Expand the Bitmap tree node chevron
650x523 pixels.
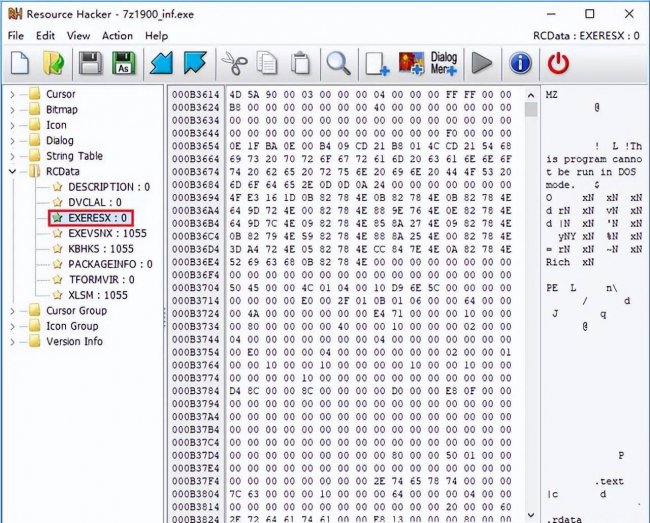tap(12, 110)
